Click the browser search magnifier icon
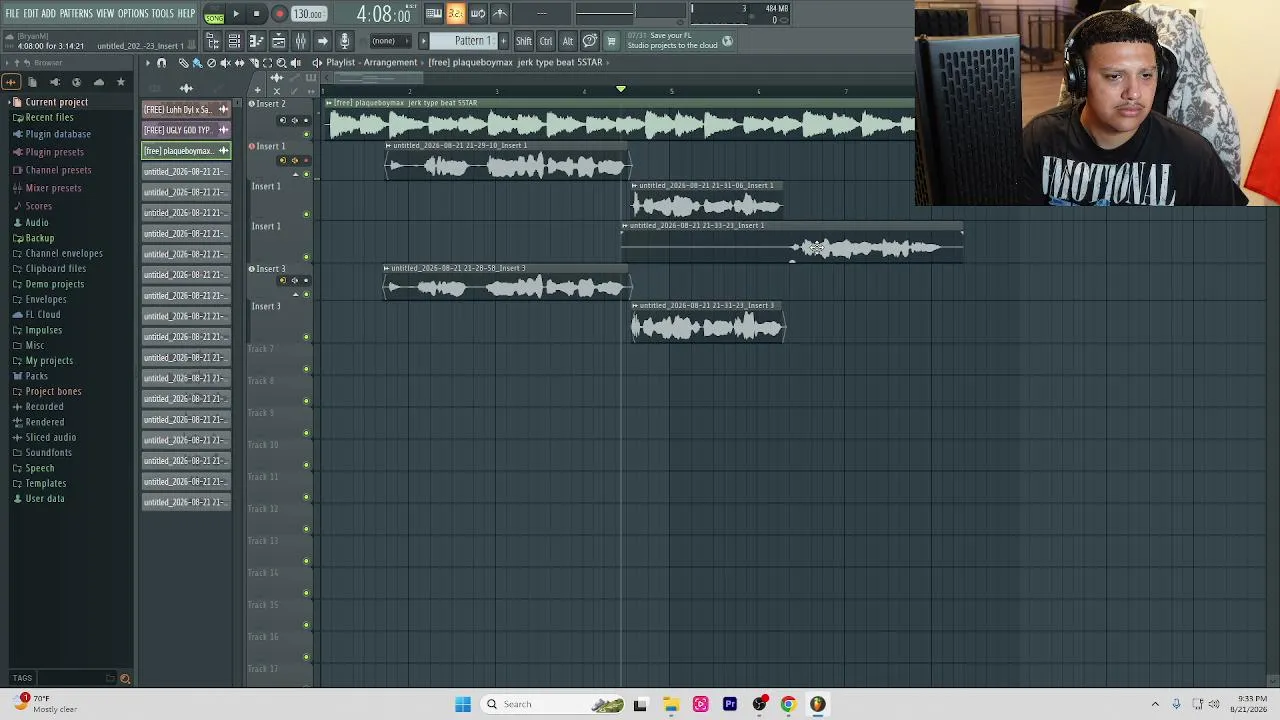The width and height of the screenshot is (1280, 720). pyautogui.click(x=125, y=679)
